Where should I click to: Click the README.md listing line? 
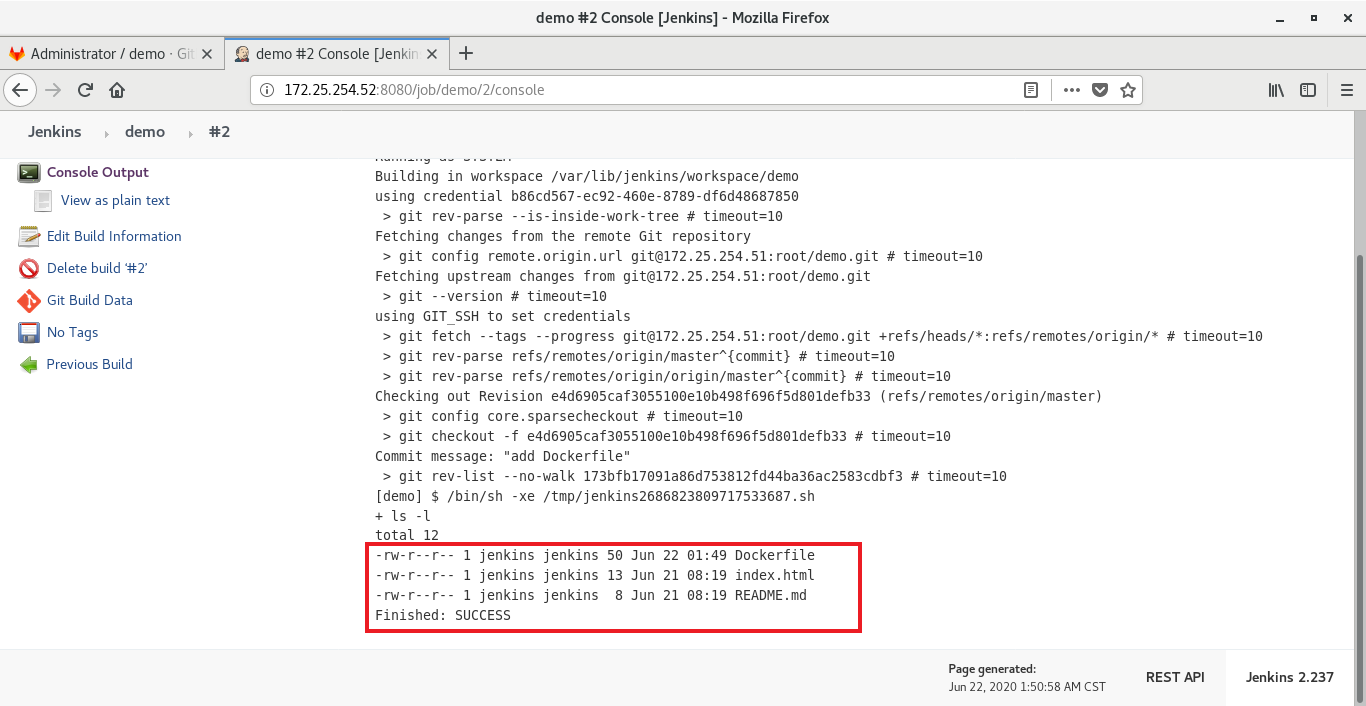pos(591,595)
